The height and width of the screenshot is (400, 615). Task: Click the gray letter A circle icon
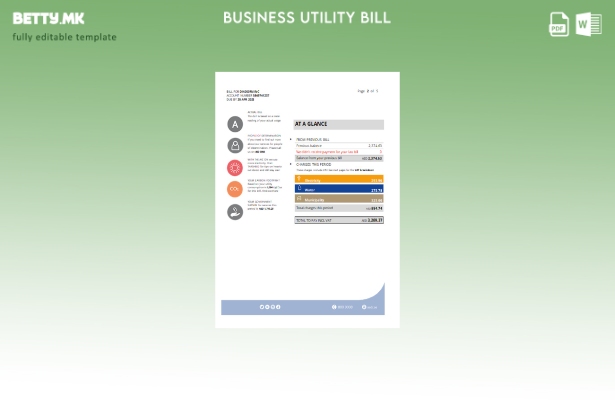pos(235,124)
